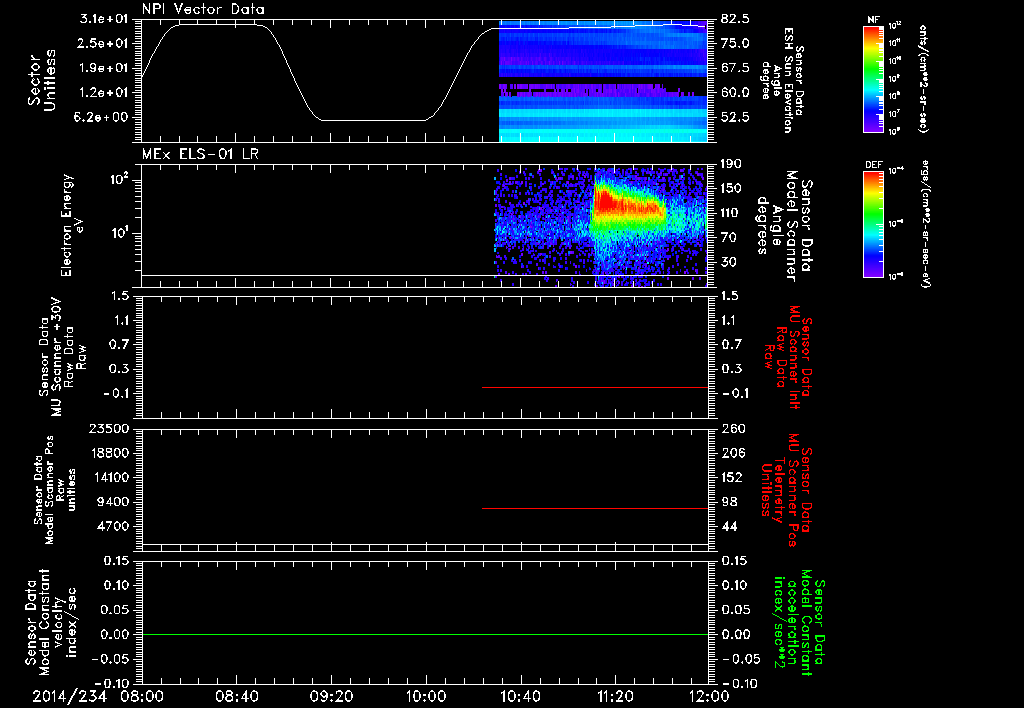Image resolution: width=1024 pixels, height=708 pixels.
Task: Click the 190 scanner angle tick value
Action: [731, 164]
